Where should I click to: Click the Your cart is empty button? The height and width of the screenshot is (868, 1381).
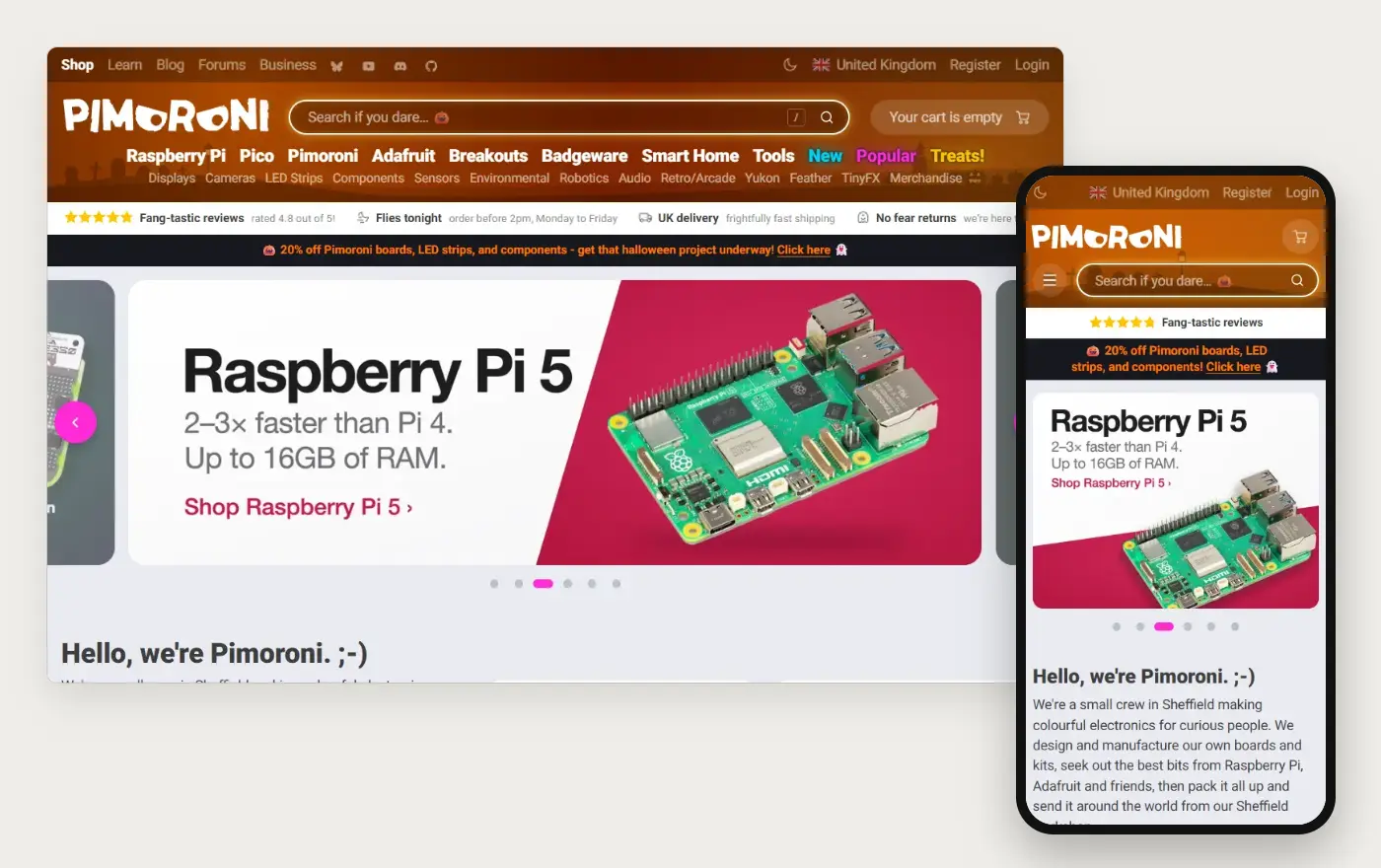[959, 117]
